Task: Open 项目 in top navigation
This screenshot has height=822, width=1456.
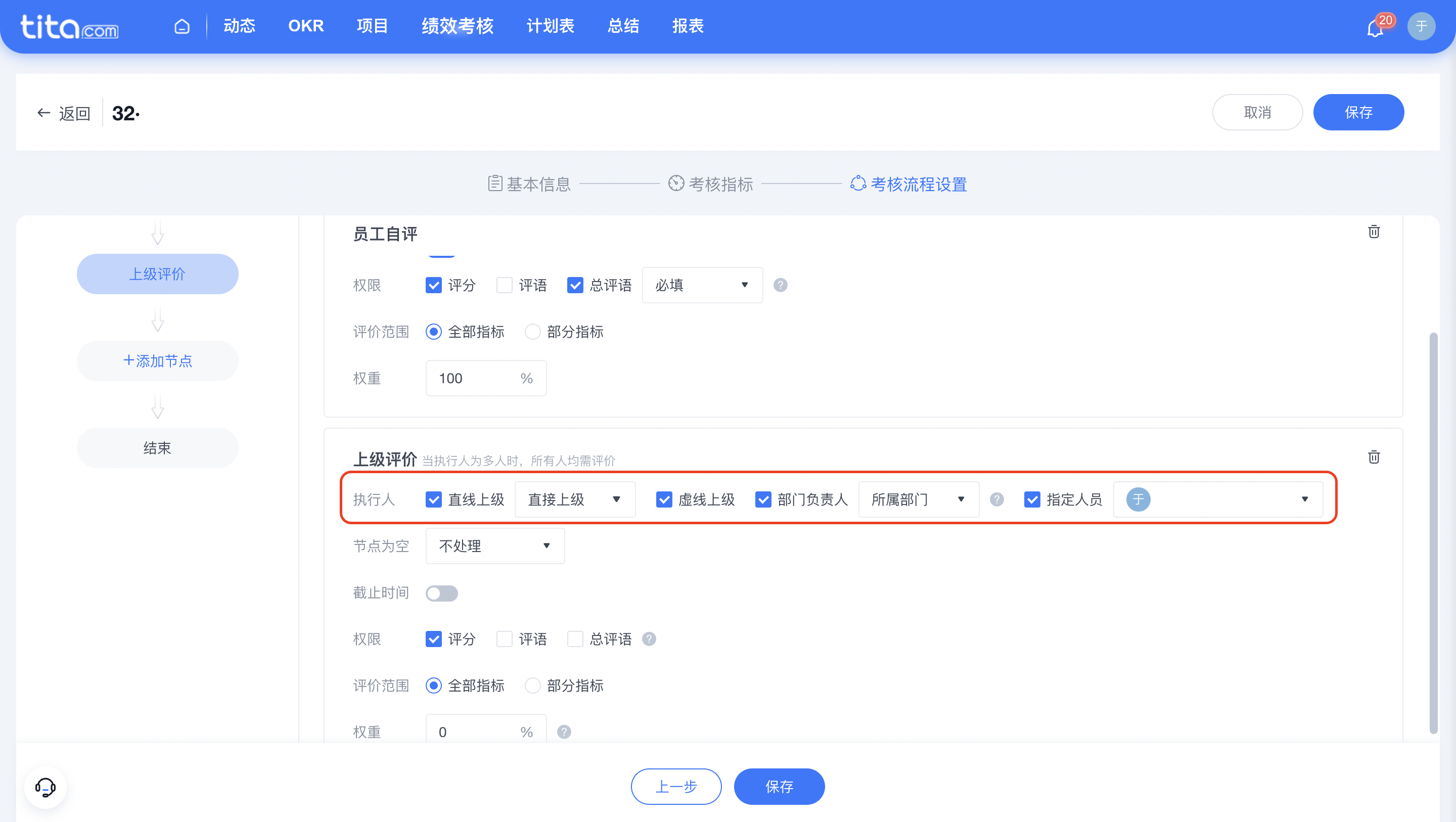Action: tap(373, 26)
